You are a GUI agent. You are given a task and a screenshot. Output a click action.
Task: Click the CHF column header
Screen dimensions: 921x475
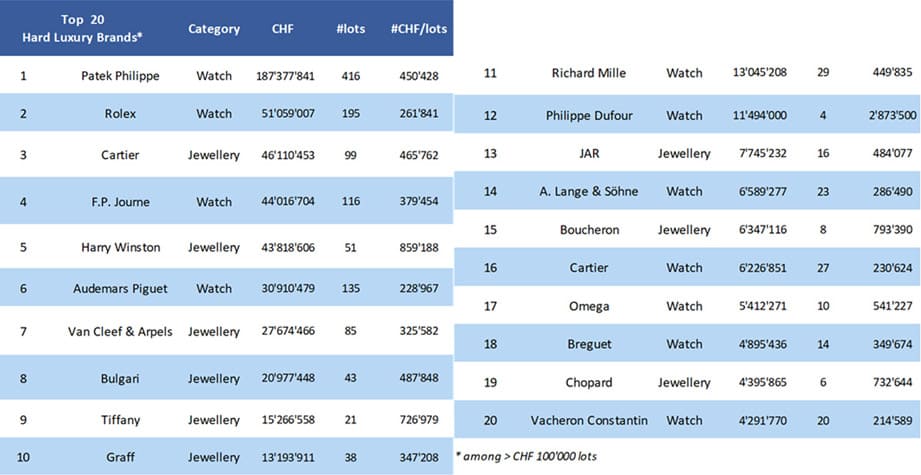tap(282, 29)
